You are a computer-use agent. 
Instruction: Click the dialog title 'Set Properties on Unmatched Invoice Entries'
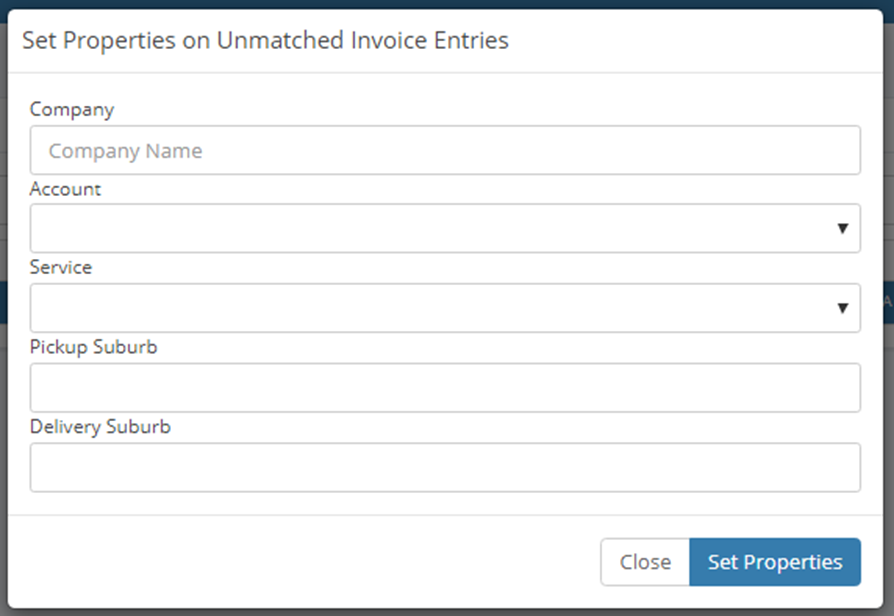point(265,40)
